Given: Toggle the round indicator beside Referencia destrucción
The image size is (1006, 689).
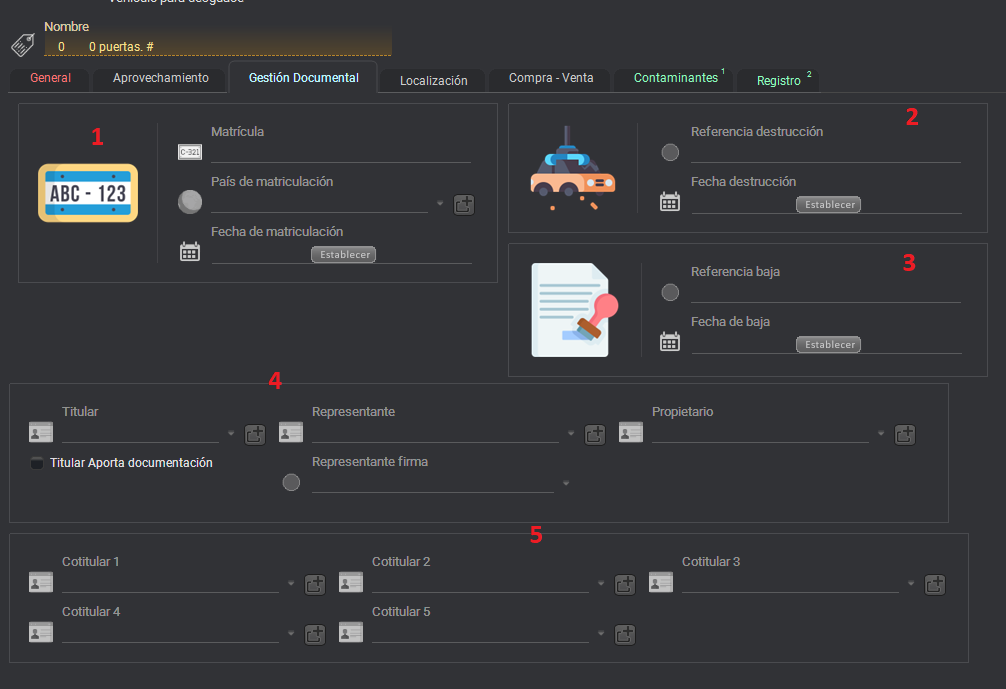Looking at the screenshot, I should (x=670, y=153).
